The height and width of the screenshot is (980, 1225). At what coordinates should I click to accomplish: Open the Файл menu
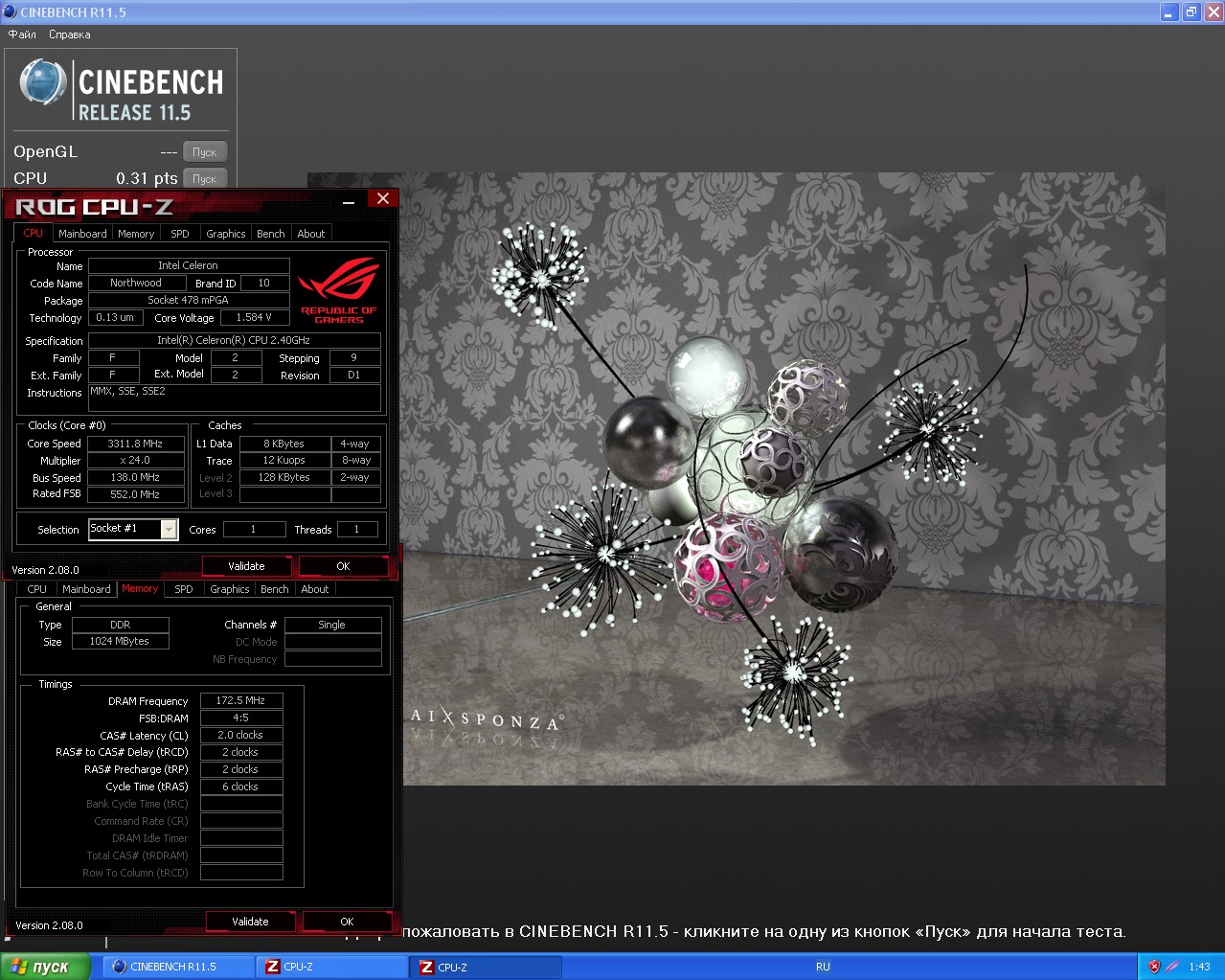click(x=22, y=34)
